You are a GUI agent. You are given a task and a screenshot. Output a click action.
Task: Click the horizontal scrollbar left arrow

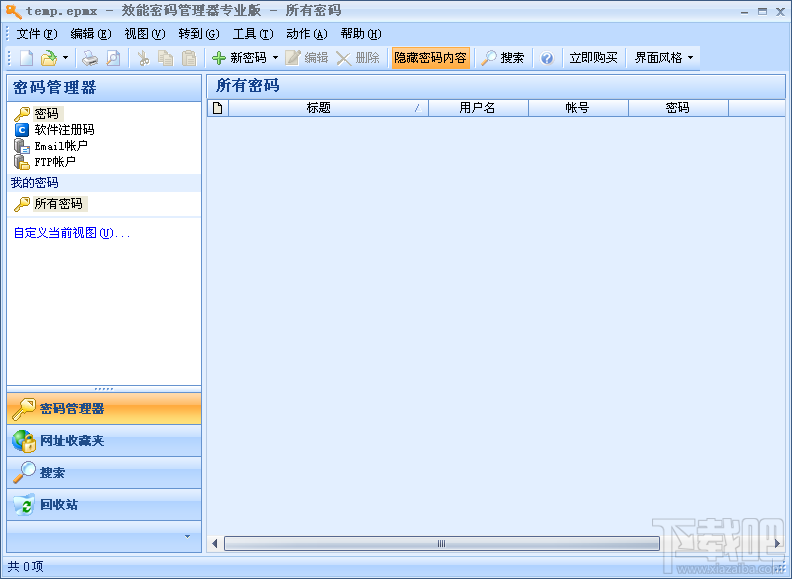[x=215, y=544]
